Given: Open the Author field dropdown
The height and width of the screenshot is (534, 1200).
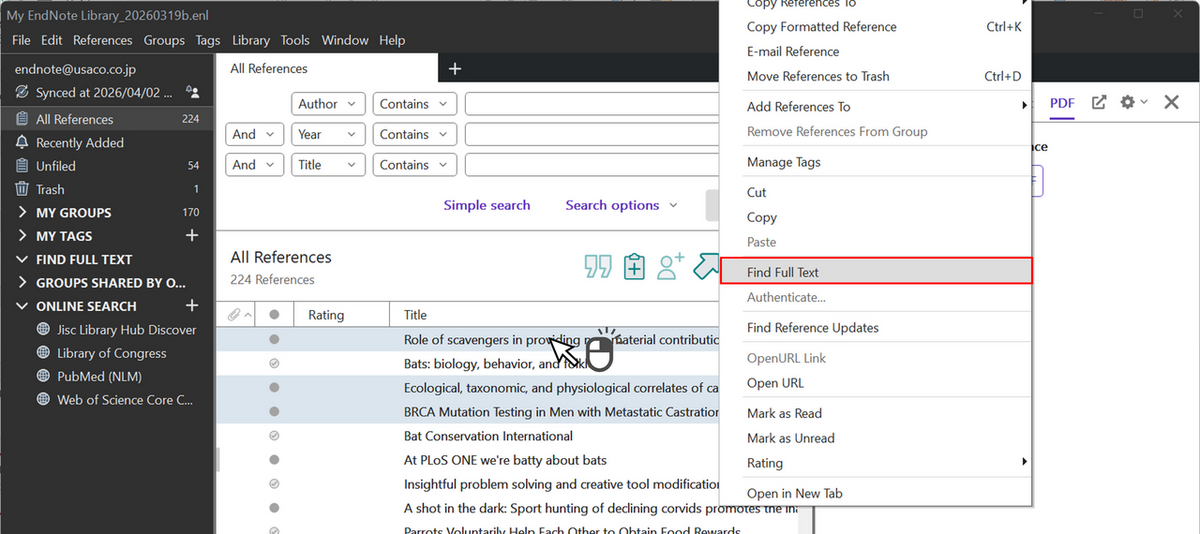Looking at the screenshot, I should tap(329, 104).
